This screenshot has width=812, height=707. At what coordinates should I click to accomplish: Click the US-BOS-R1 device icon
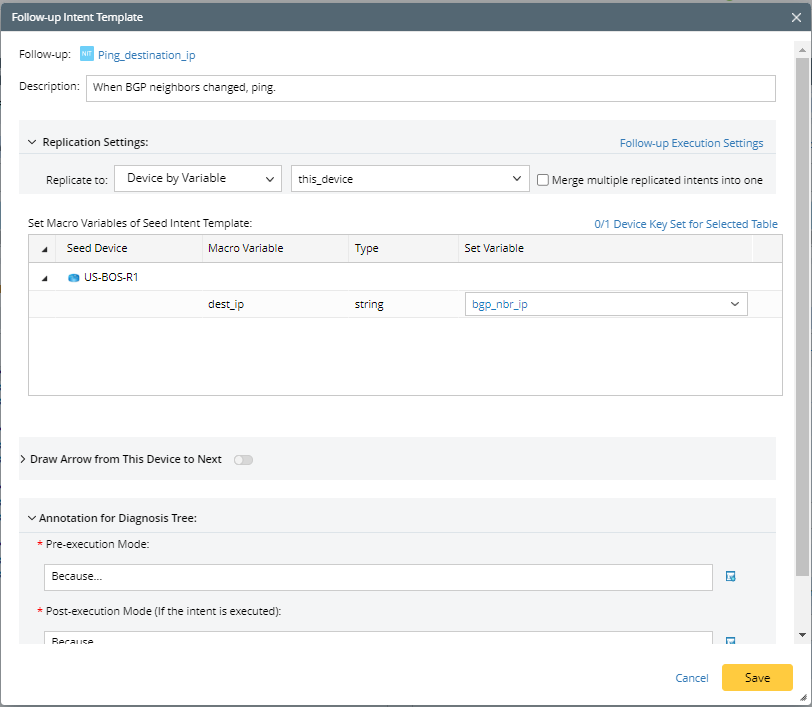point(73,278)
